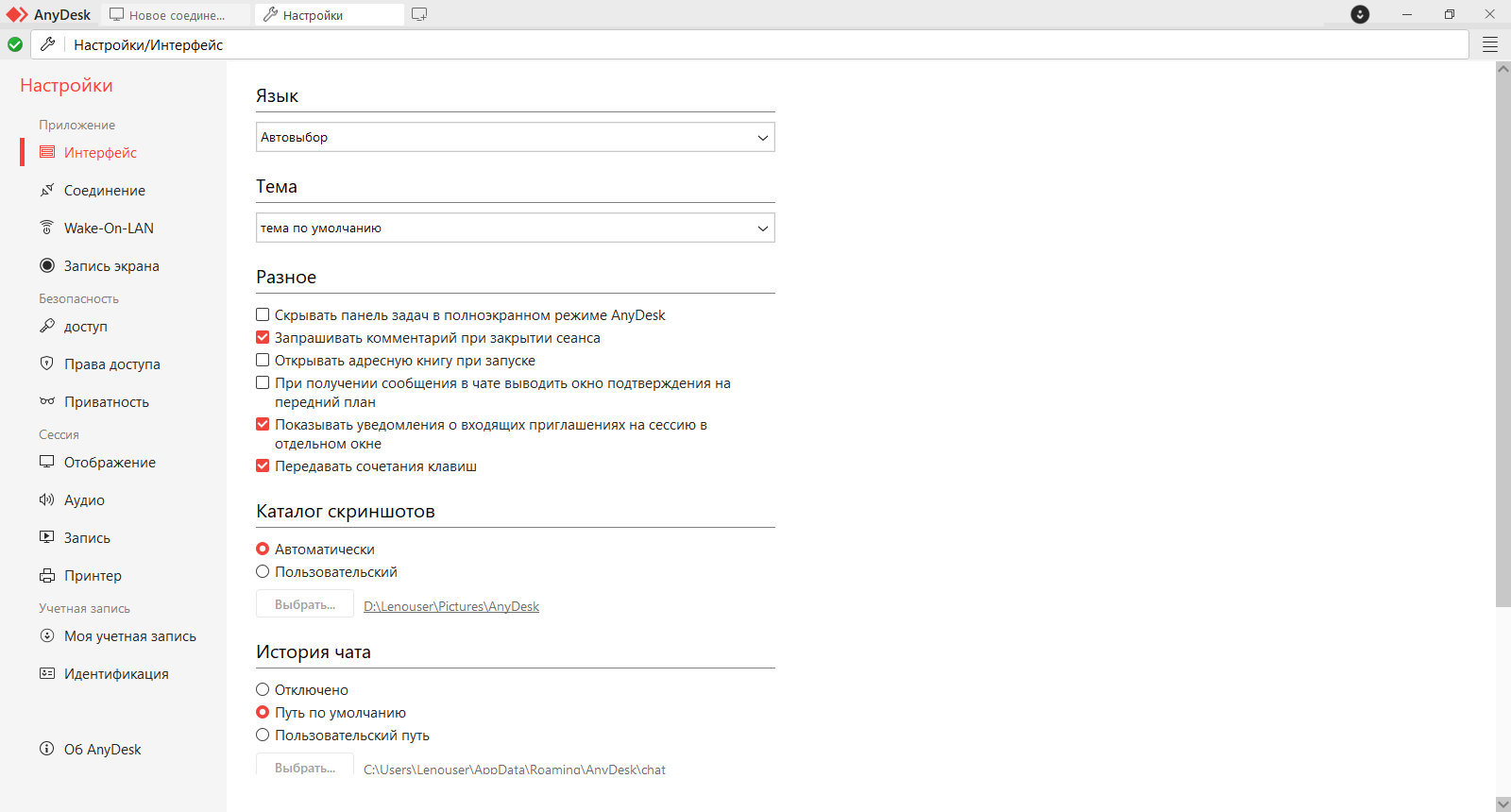This screenshot has width=1511, height=812.
Task: Open Принтер settings section
Action: tap(93, 575)
